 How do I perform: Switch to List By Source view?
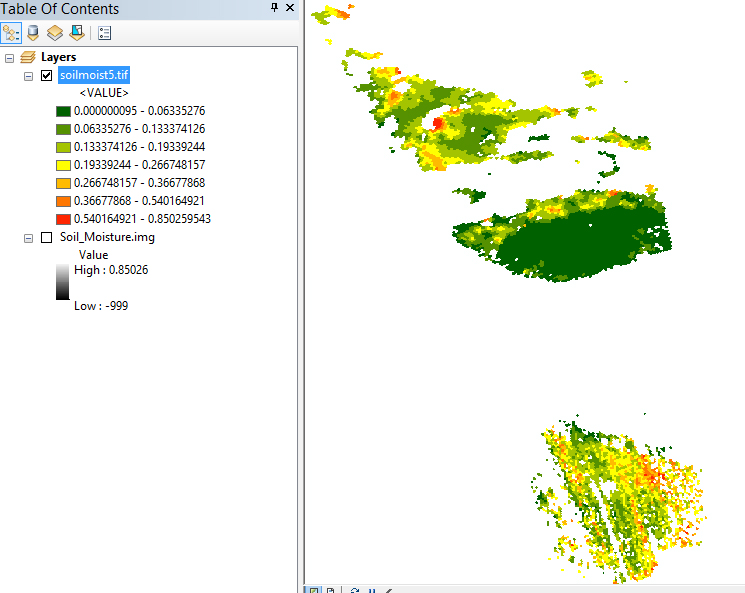33,32
